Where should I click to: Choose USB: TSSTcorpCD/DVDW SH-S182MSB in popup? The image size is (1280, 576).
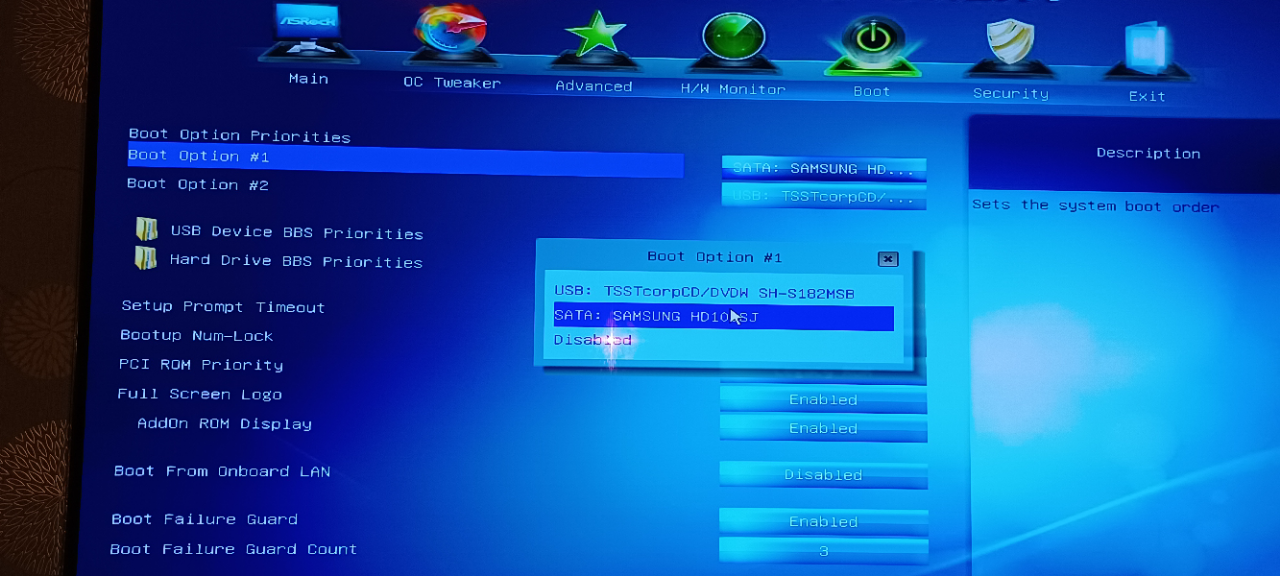(x=705, y=292)
